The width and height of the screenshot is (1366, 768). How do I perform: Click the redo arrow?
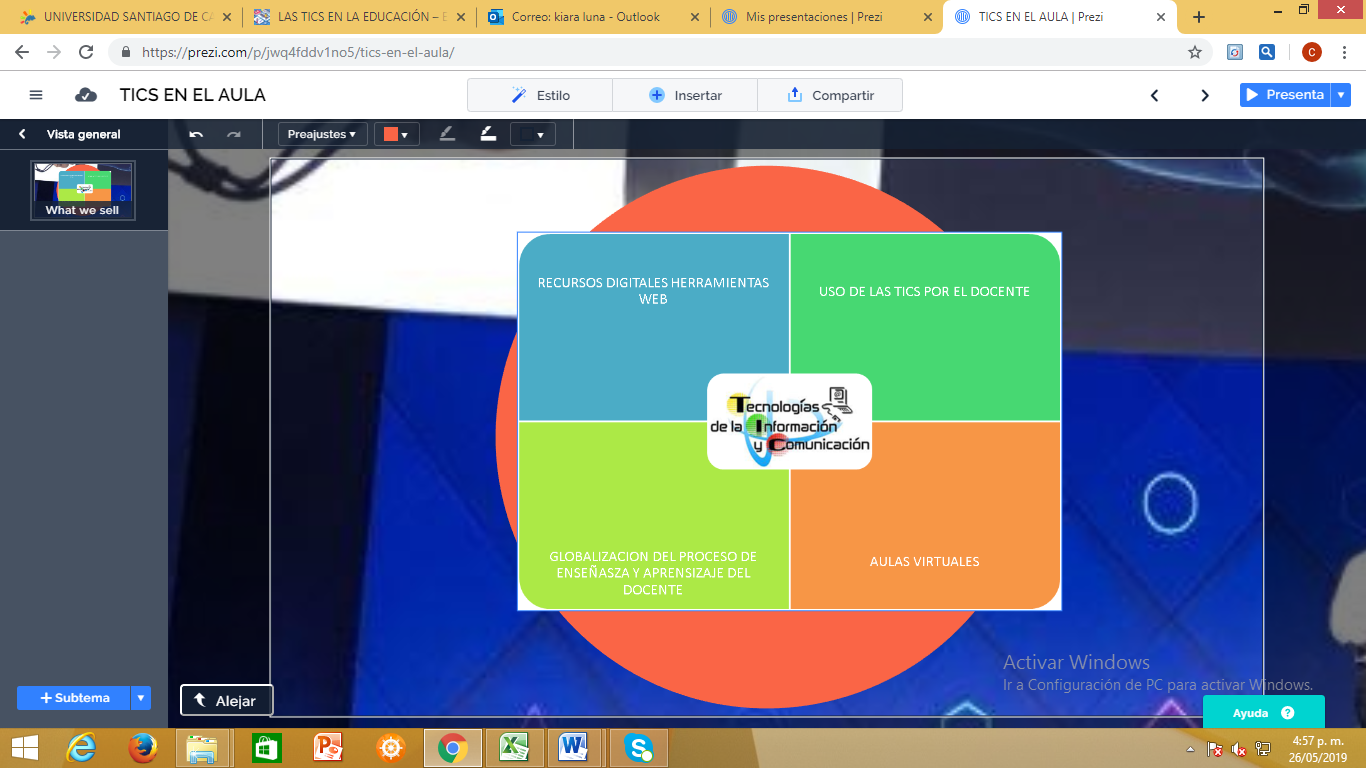coord(234,134)
